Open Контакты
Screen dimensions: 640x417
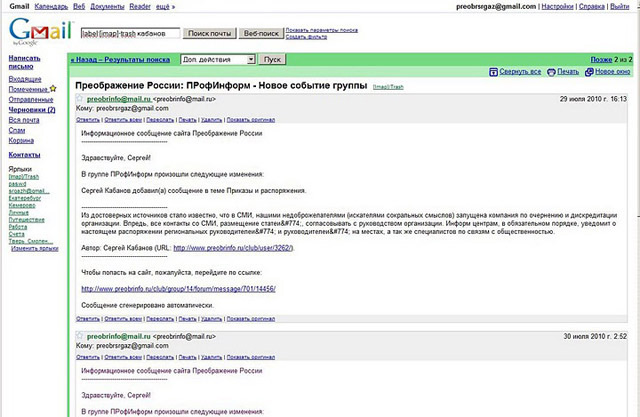pyautogui.click(x=24, y=155)
